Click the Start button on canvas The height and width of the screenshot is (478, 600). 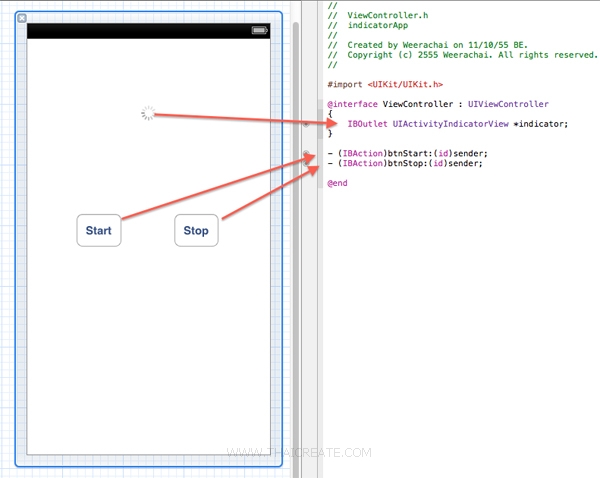99,230
